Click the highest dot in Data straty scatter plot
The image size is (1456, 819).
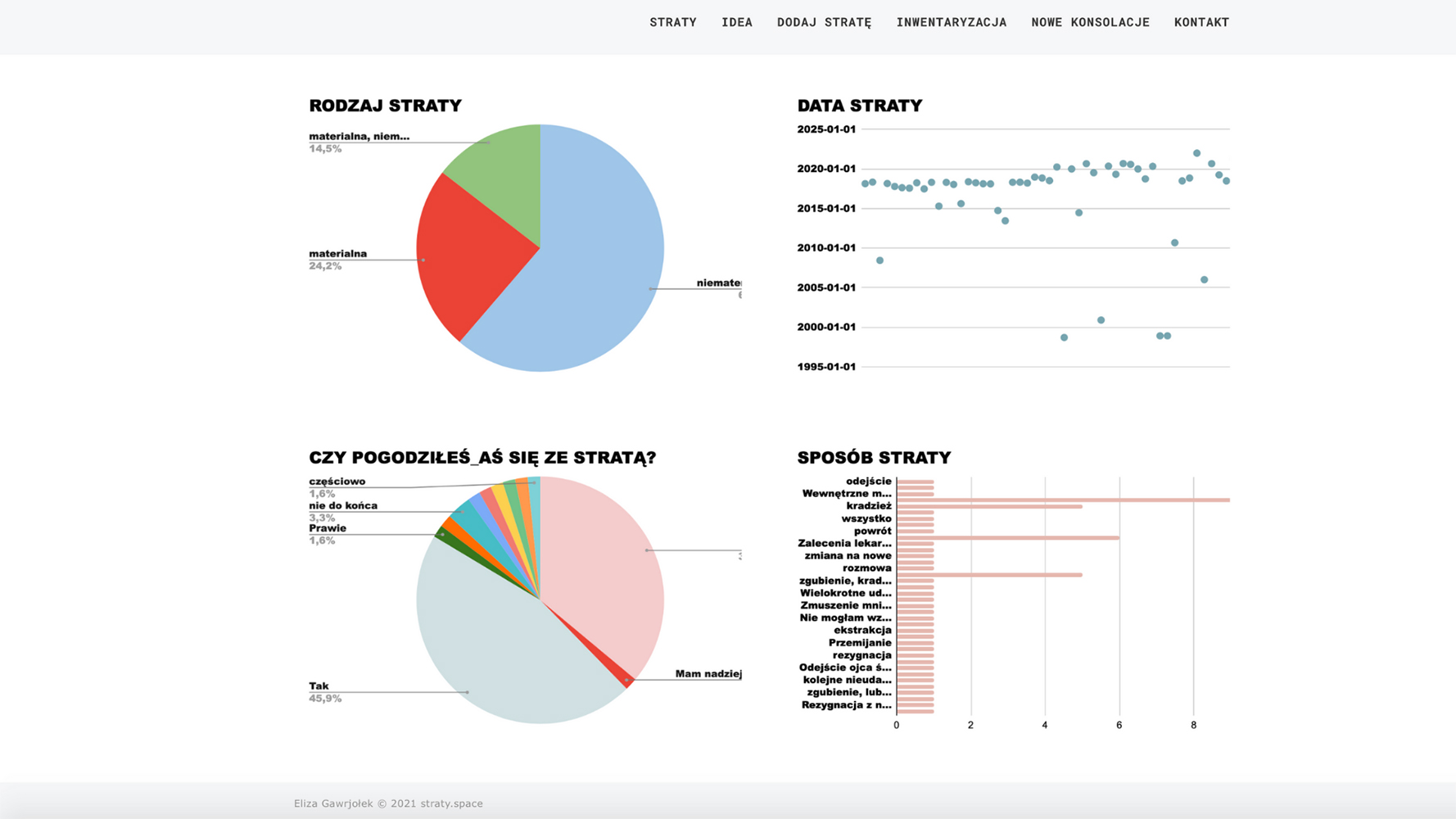click(1196, 153)
